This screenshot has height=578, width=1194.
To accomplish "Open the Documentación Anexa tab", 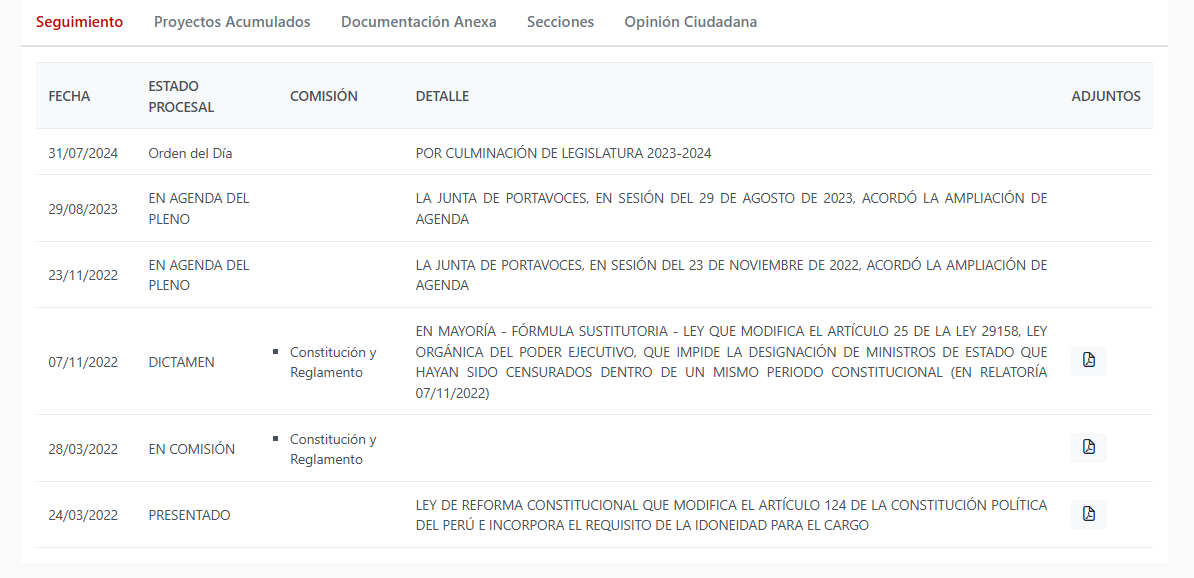I will point(419,22).
